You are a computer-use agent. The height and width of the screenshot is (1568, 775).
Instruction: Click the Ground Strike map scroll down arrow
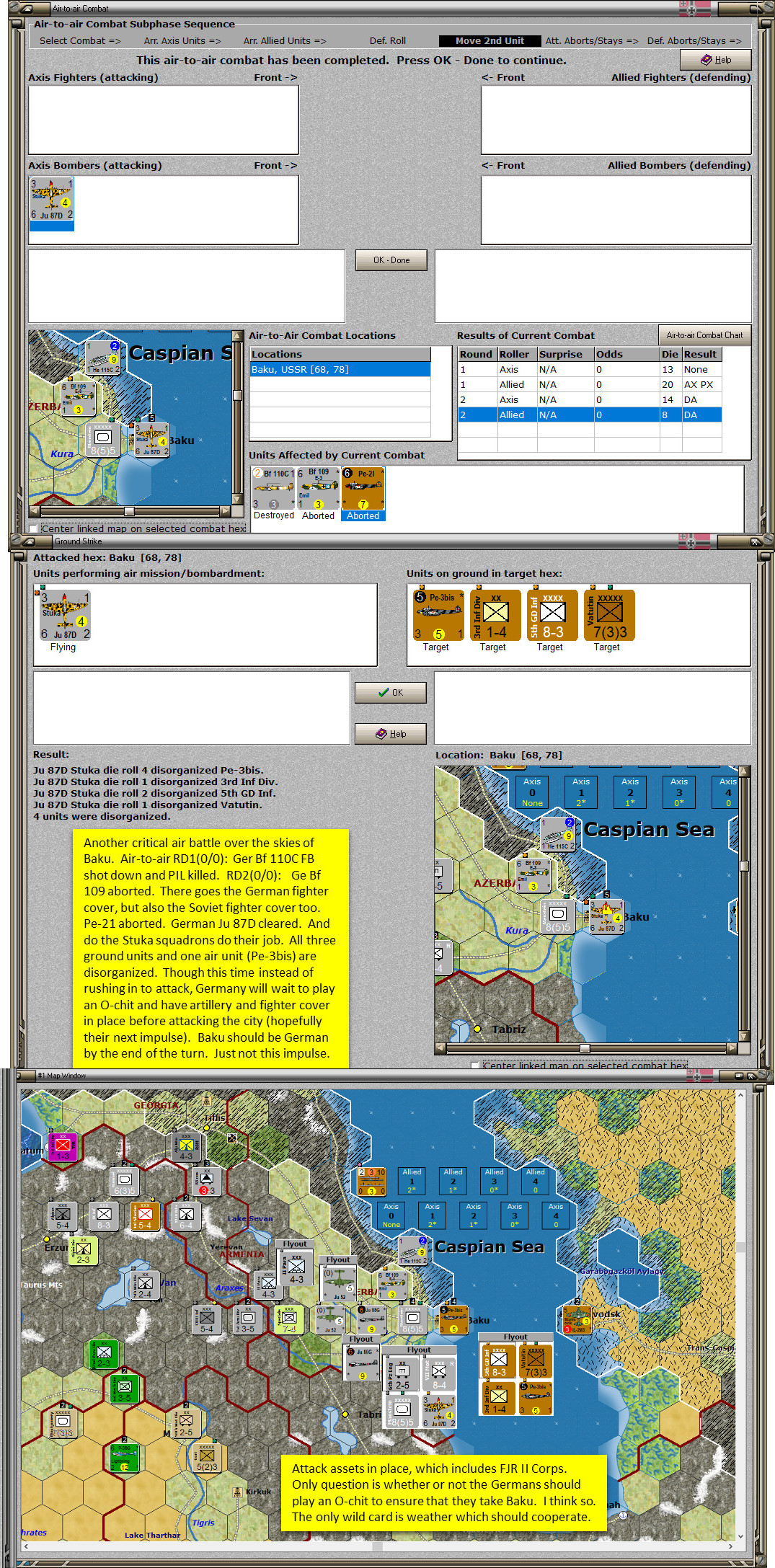(745, 1037)
